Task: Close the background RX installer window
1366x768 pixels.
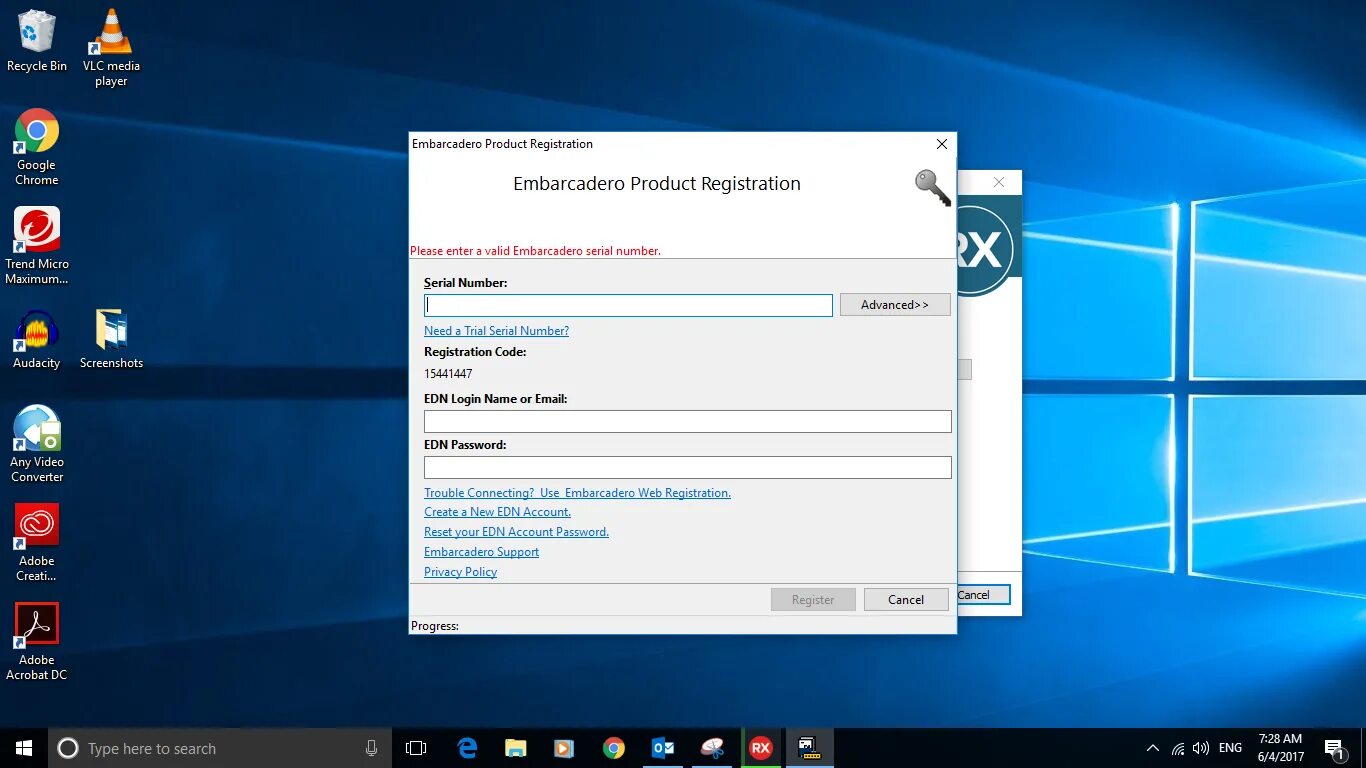Action: point(998,182)
